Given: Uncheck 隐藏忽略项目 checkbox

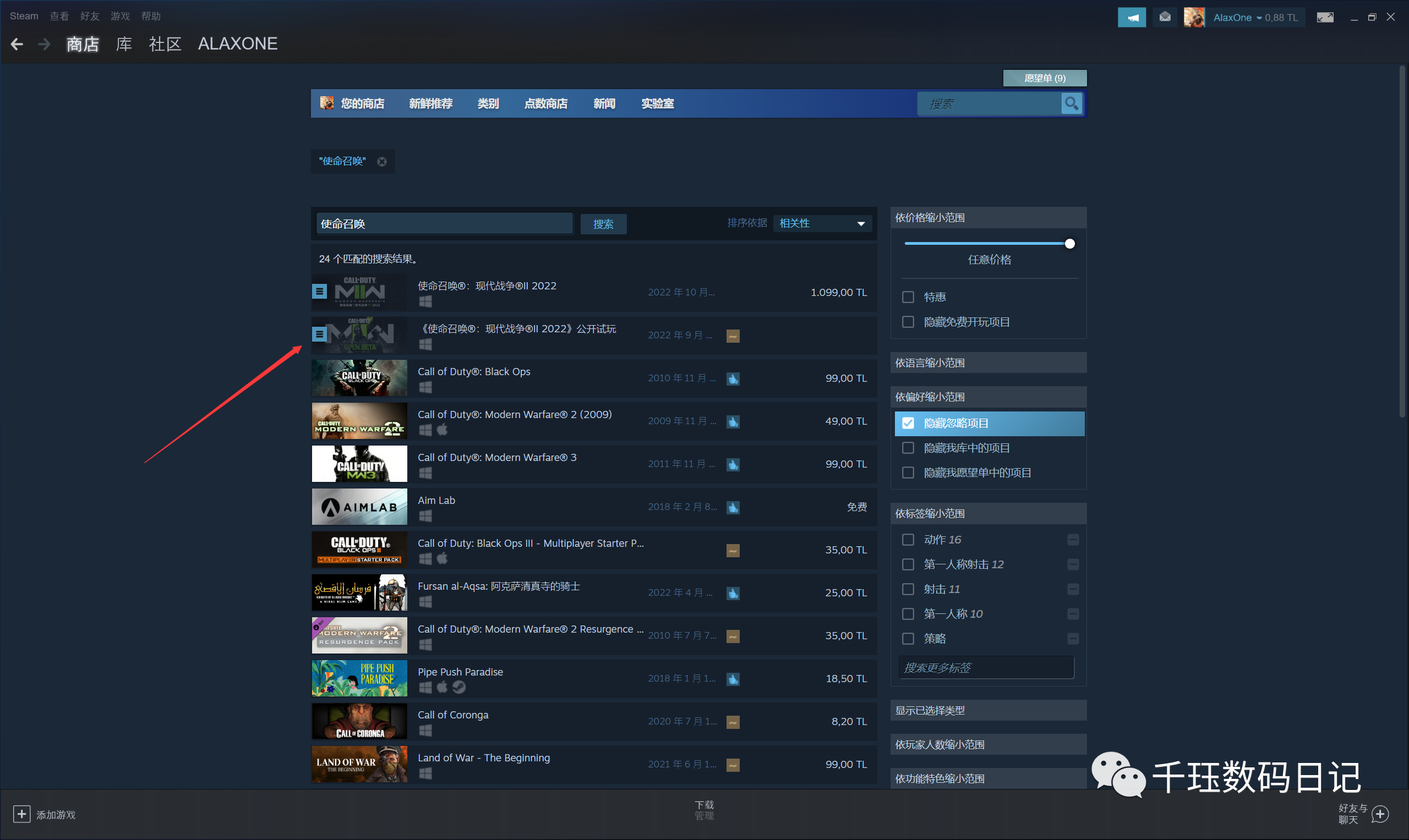Looking at the screenshot, I should click(908, 424).
